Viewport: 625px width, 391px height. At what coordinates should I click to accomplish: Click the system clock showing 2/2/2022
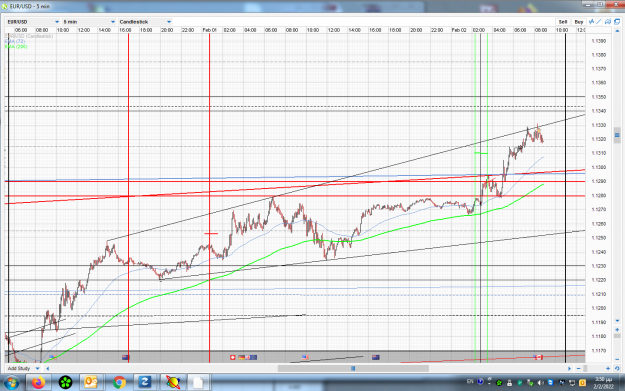603,383
